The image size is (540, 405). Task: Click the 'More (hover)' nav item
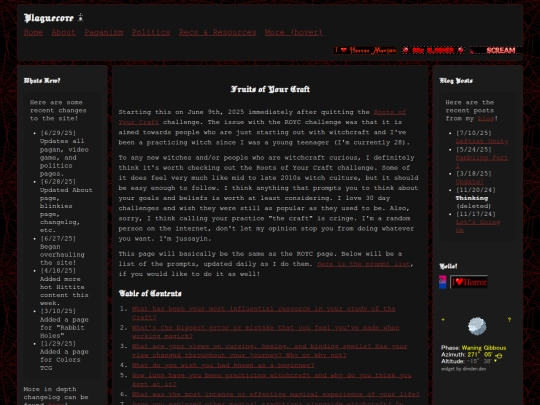[294, 32]
